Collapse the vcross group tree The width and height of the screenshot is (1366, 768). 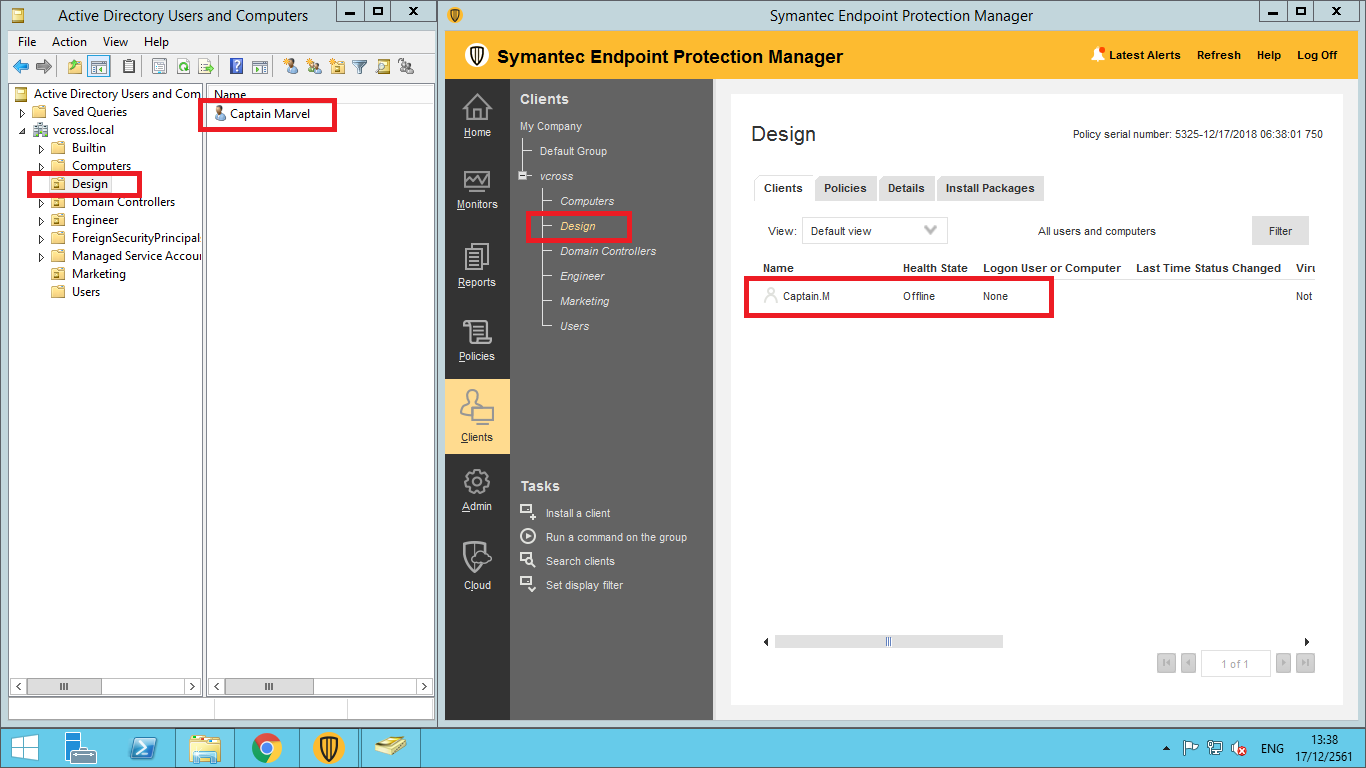click(x=523, y=176)
